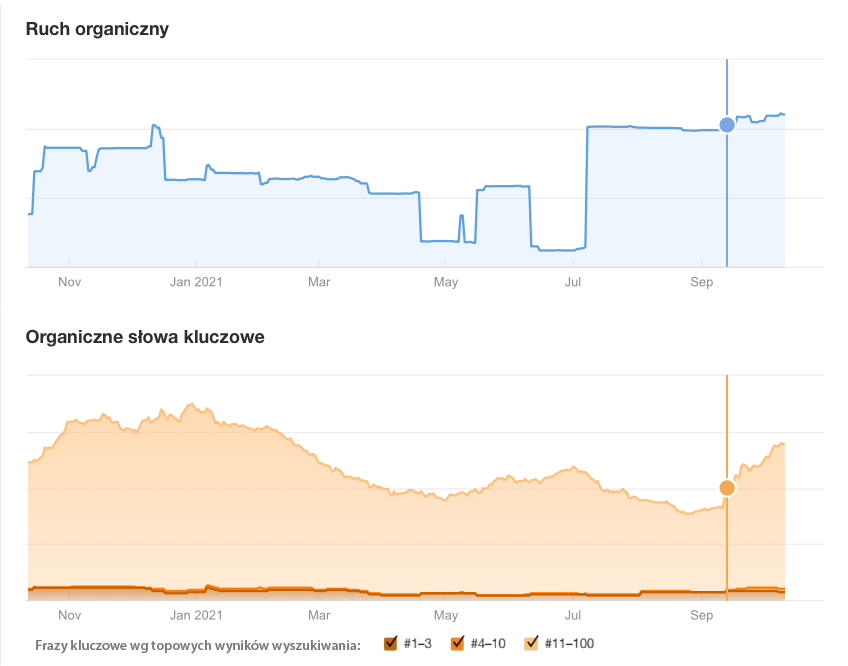The height and width of the screenshot is (666, 848).
Task: Disable the #11–100 keyword positions checkbox
Action: (532, 643)
